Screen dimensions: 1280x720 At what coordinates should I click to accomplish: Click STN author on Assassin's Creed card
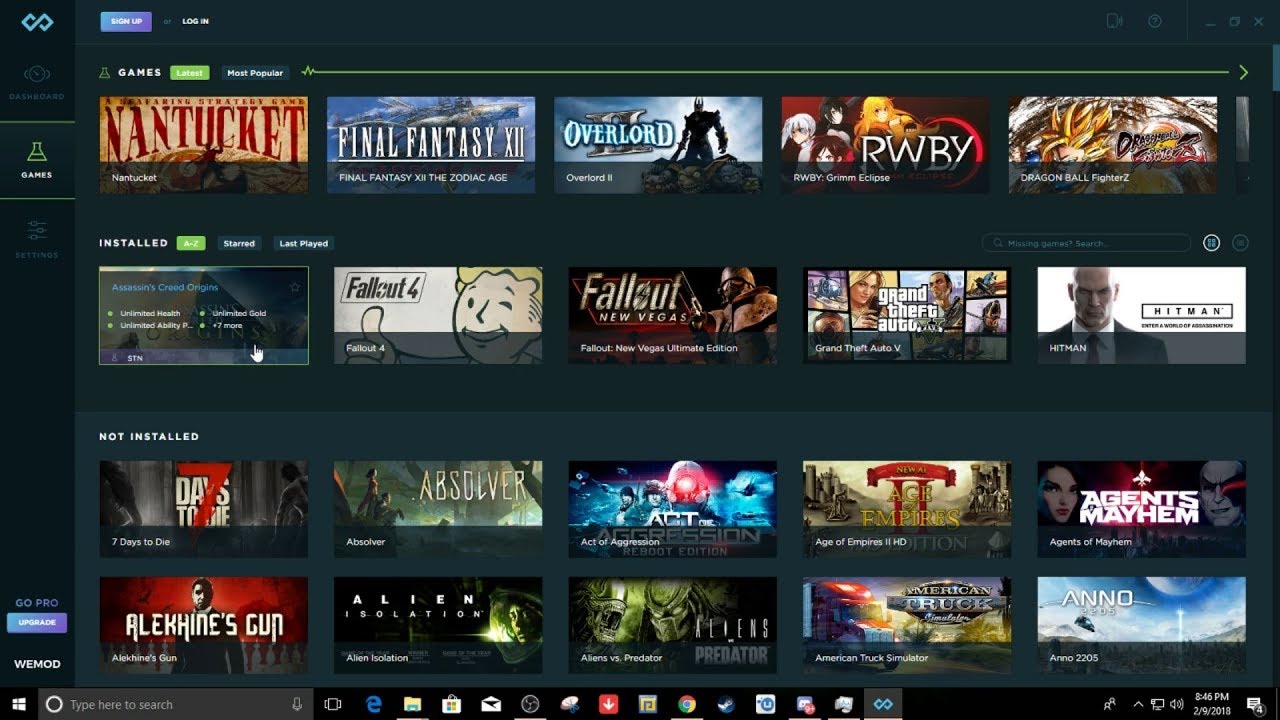click(135, 357)
